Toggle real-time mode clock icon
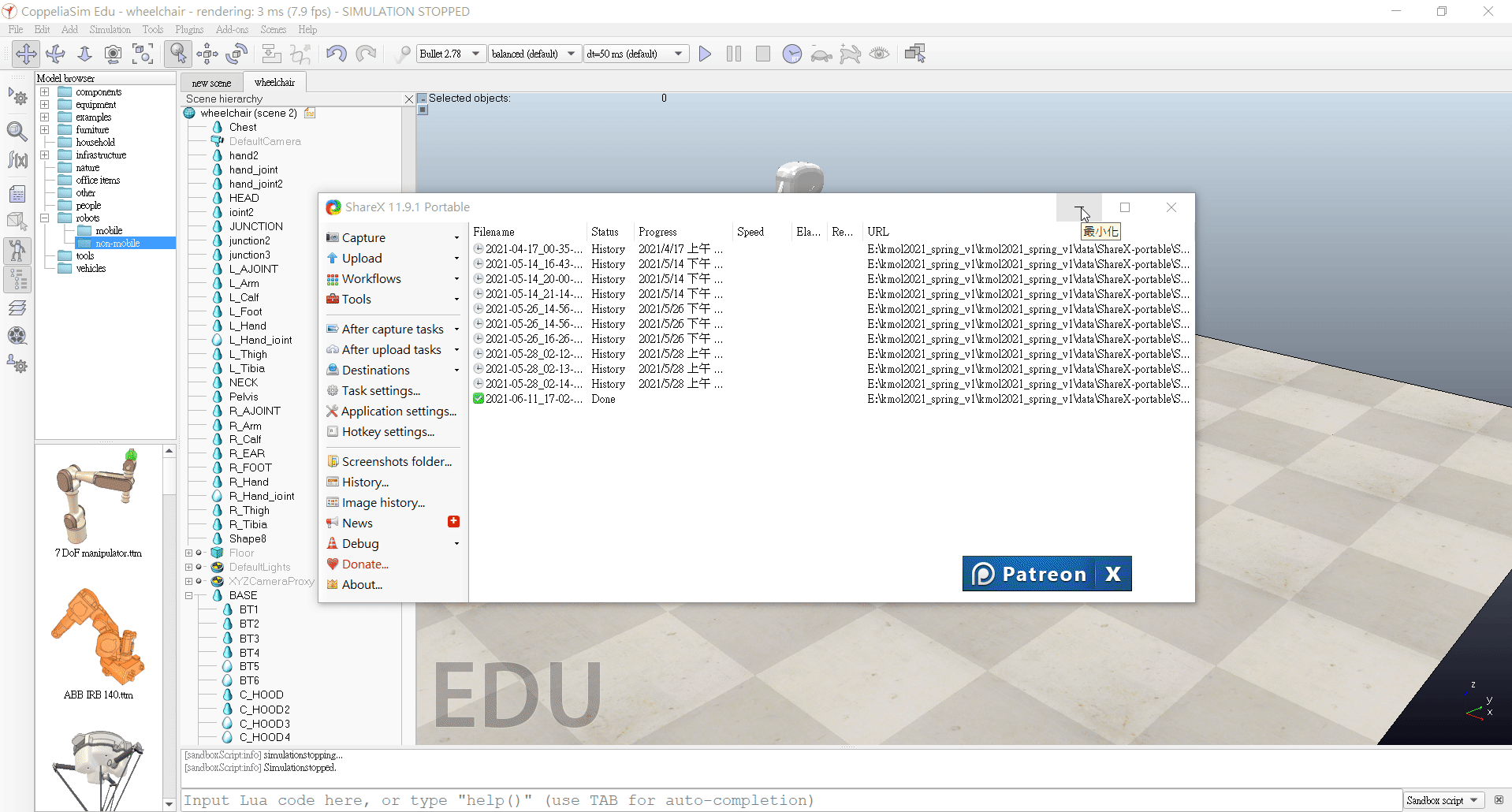 [x=792, y=54]
